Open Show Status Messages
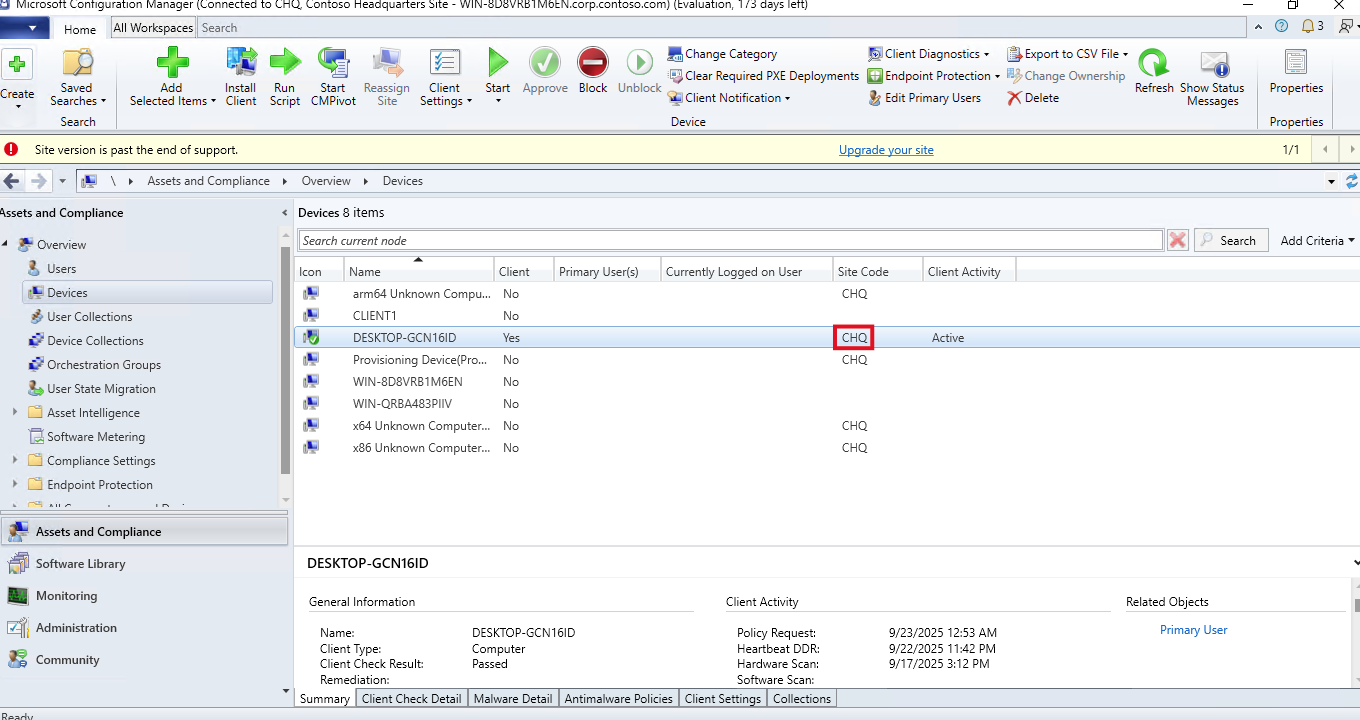This screenshot has height=720, width=1360. click(1213, 64)
